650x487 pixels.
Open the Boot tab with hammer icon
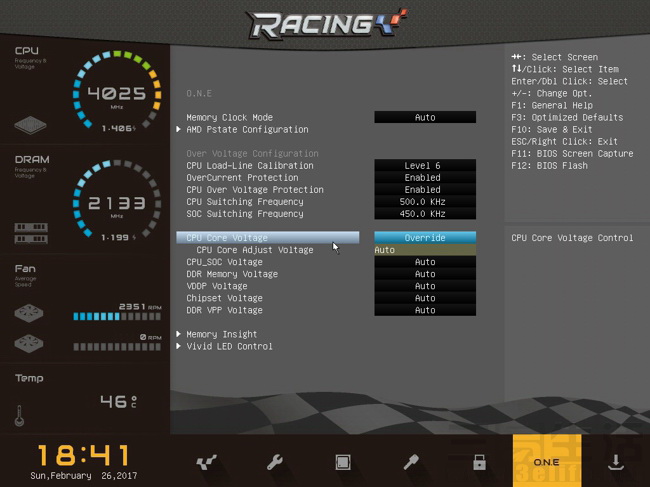coord(411,462)
